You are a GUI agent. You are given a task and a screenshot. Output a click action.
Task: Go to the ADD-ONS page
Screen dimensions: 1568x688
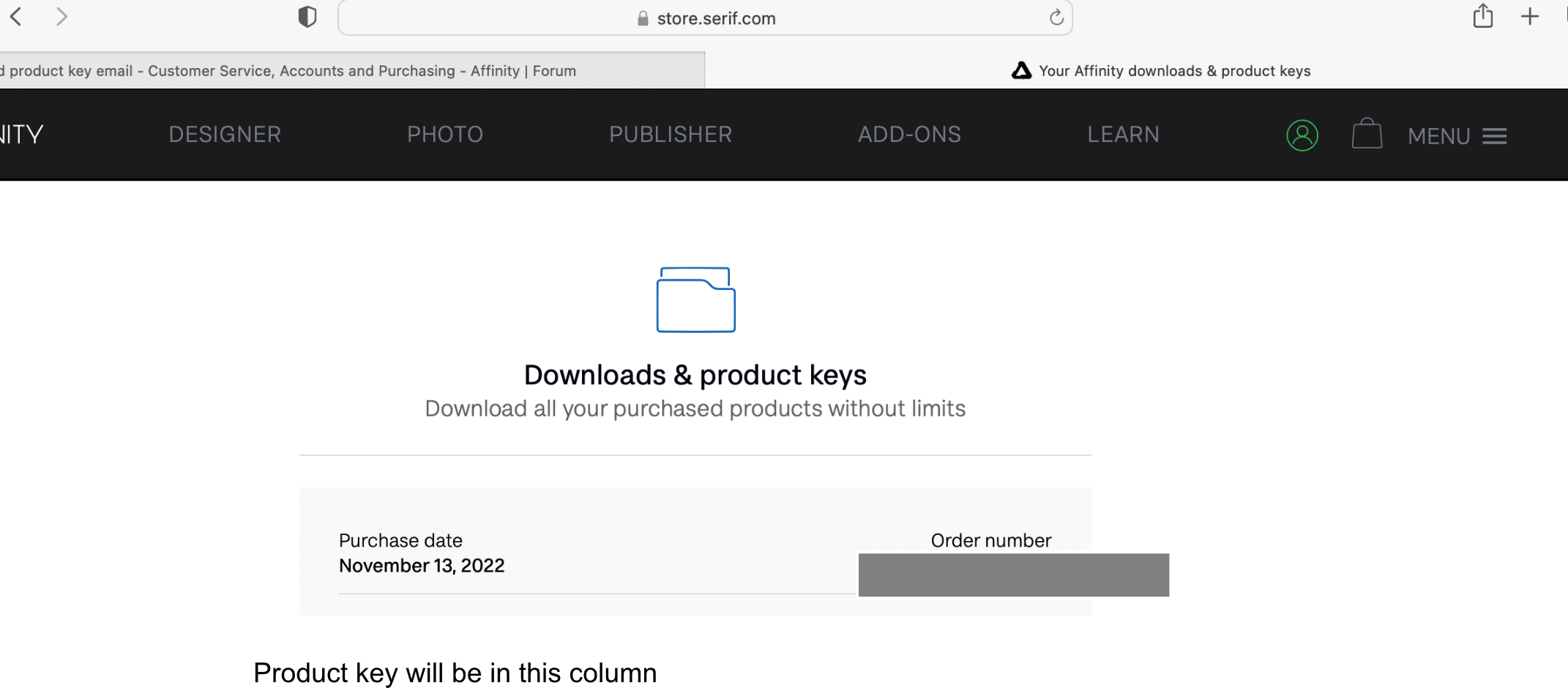click(909, 134)
